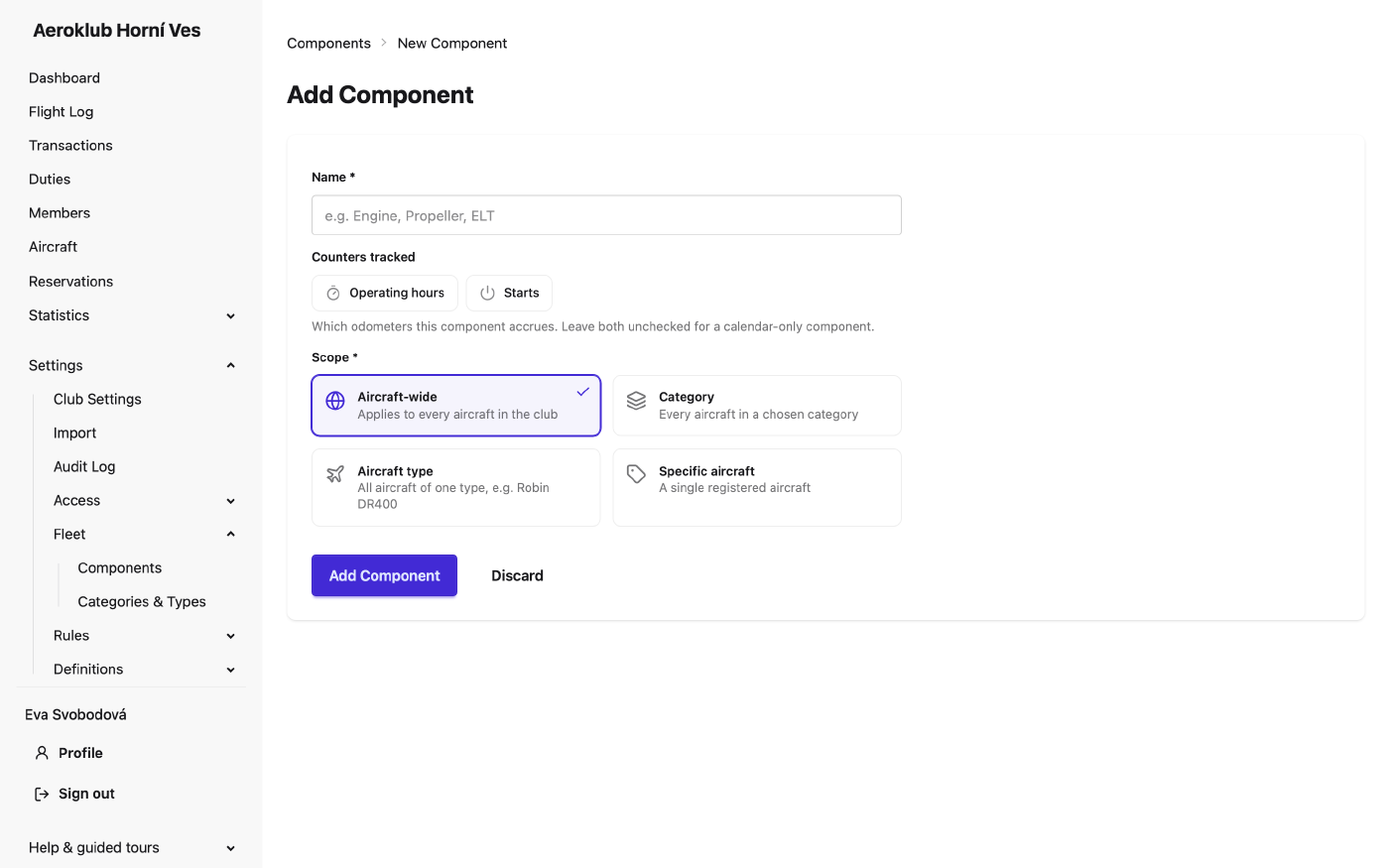Focus the Name input field
1389x868 pixels.
click(x=606, y=215)
